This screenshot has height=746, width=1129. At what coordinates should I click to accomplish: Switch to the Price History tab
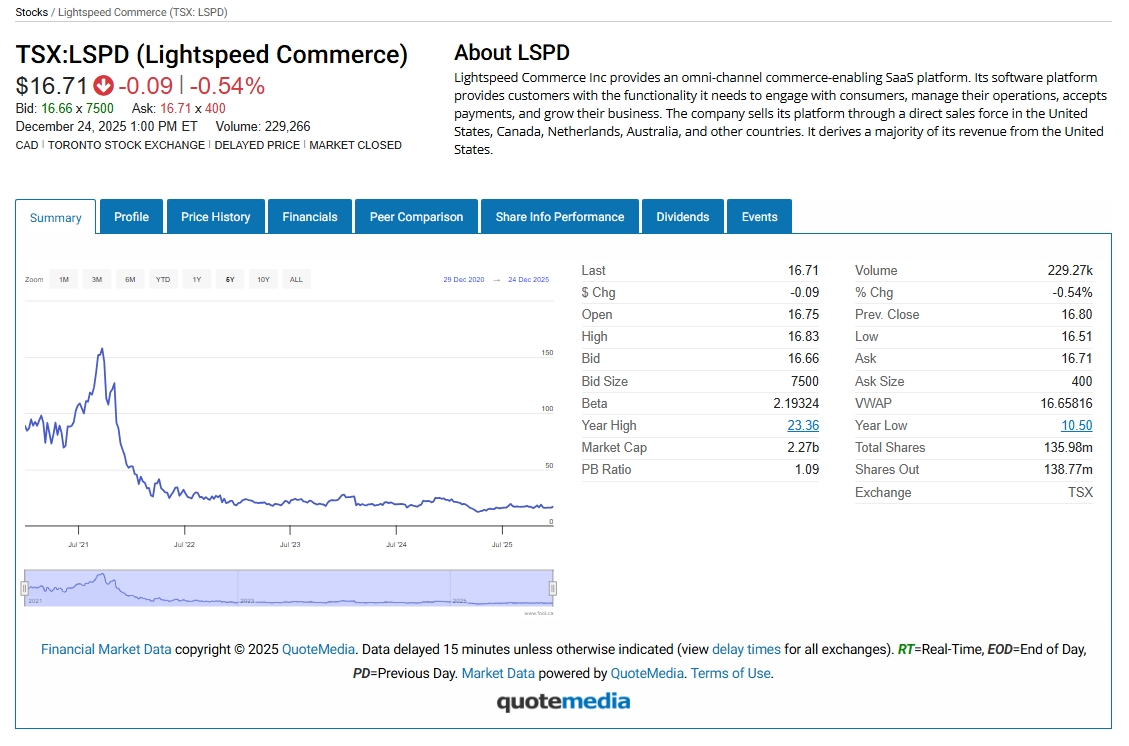click(x=215, y=217)
